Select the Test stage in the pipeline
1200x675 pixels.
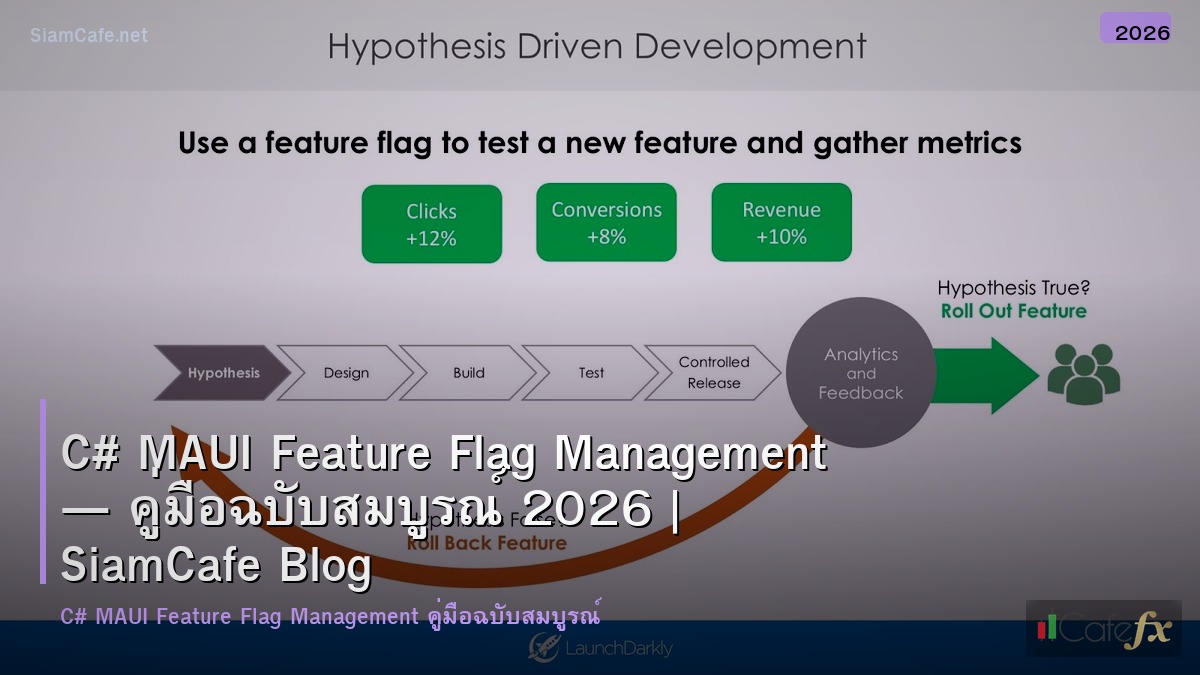[x=590, y=373]
